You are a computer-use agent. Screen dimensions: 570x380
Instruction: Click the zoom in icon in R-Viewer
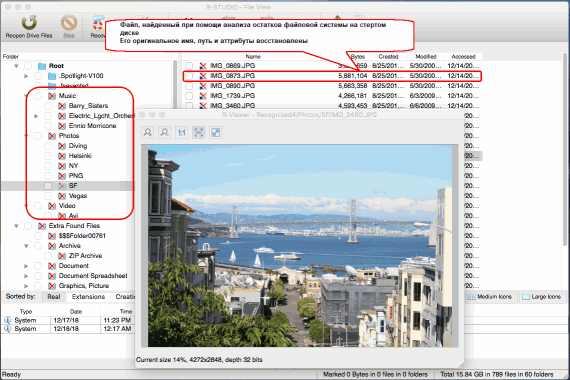[x=148, y=132]
